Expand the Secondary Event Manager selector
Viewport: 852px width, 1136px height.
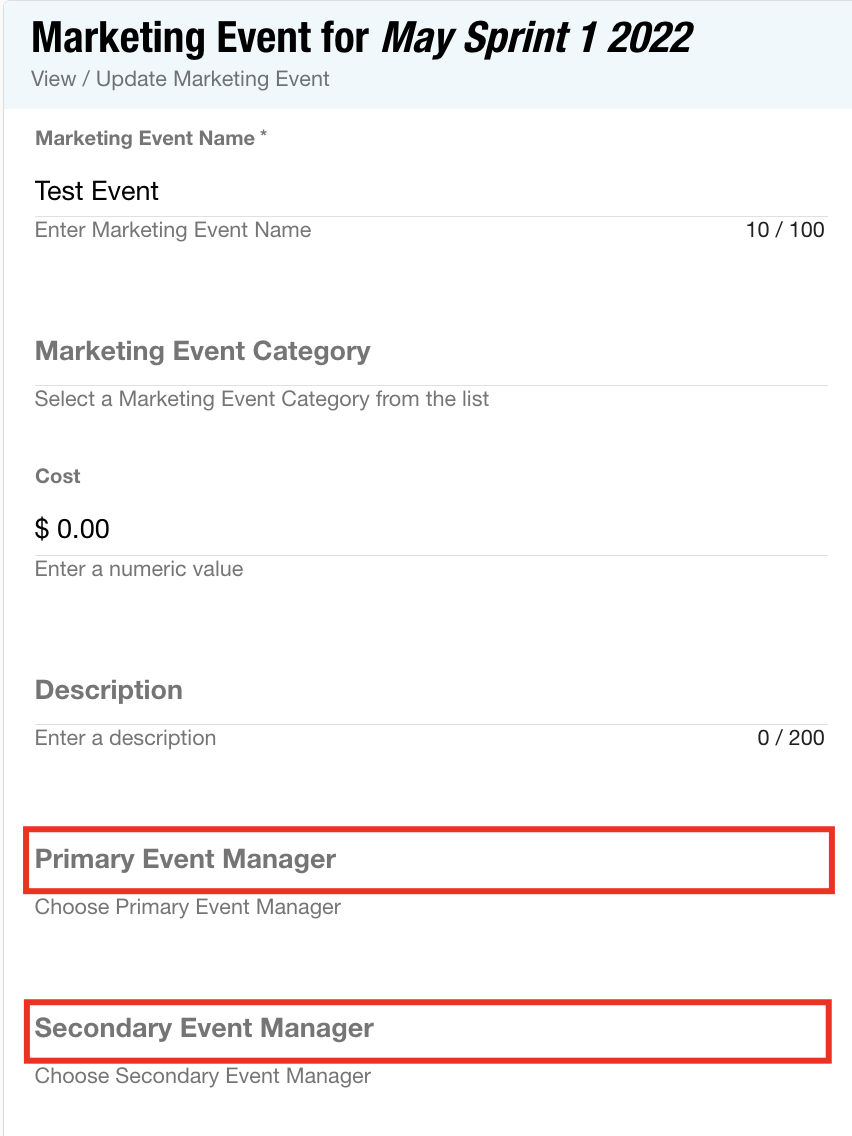(430, 1029)
